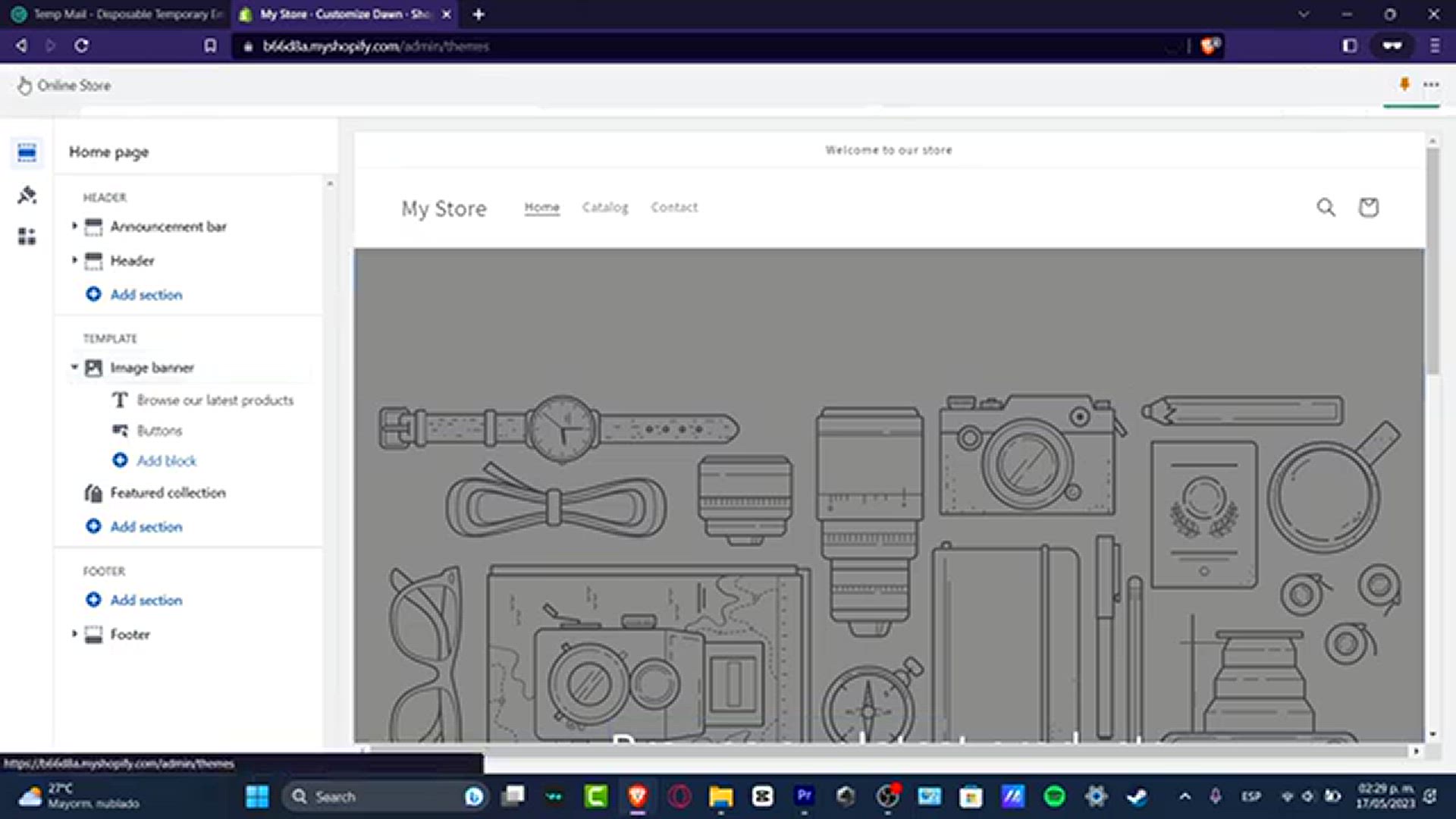Image resolution: width=1456 pixels, height=819 pixels.
Task: Click the browser reload icon
Action: click(81, 45)
